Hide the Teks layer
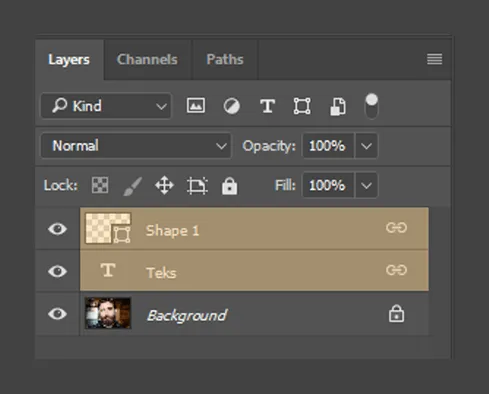Image resolution: width=489 pixels, height=394 pixels. (58, 271)
